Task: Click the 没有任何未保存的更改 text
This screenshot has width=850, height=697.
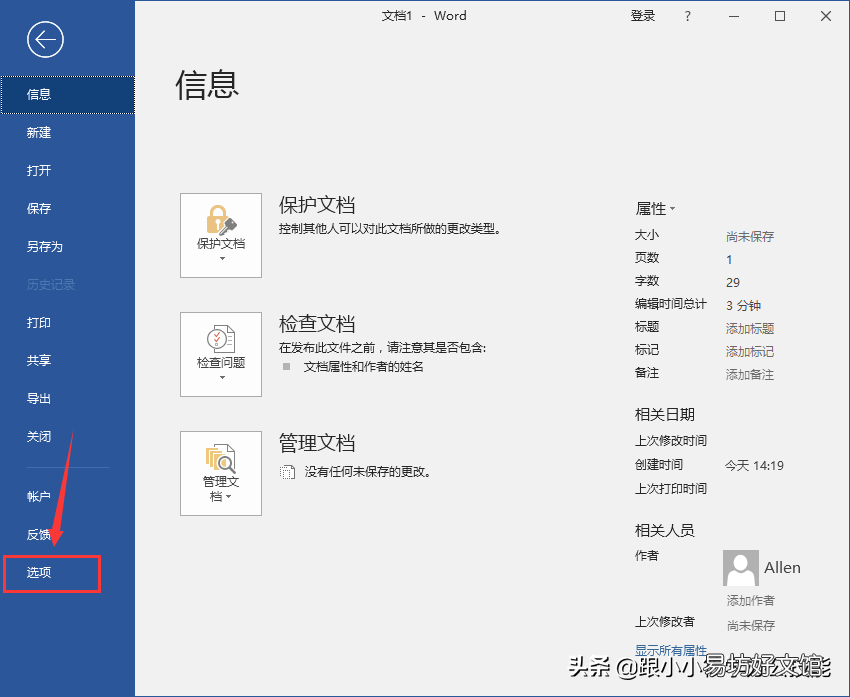Action: click(368, 472)
